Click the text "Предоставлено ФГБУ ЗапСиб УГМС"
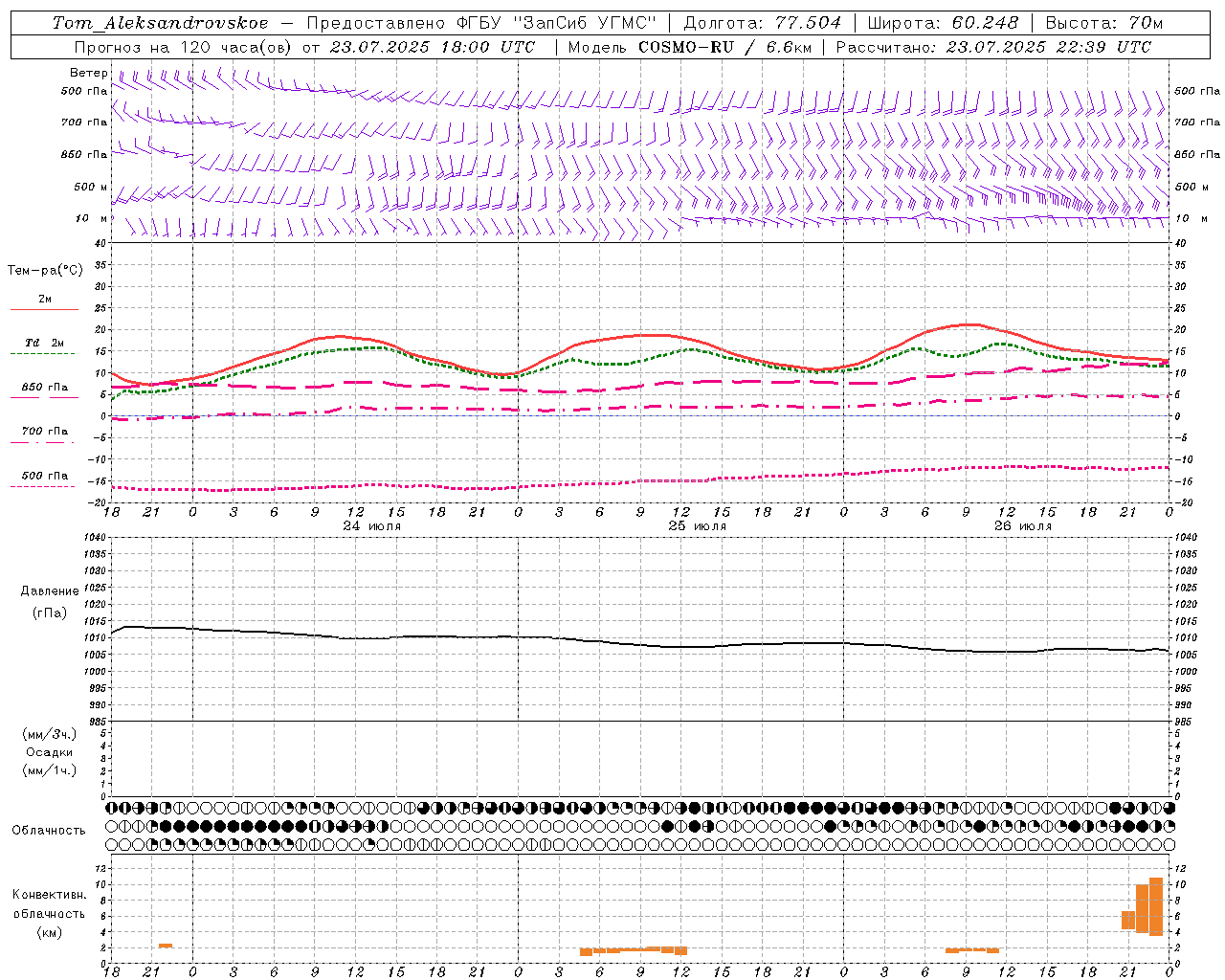This screenshot has width=1225, height=980. coord(482,23)
